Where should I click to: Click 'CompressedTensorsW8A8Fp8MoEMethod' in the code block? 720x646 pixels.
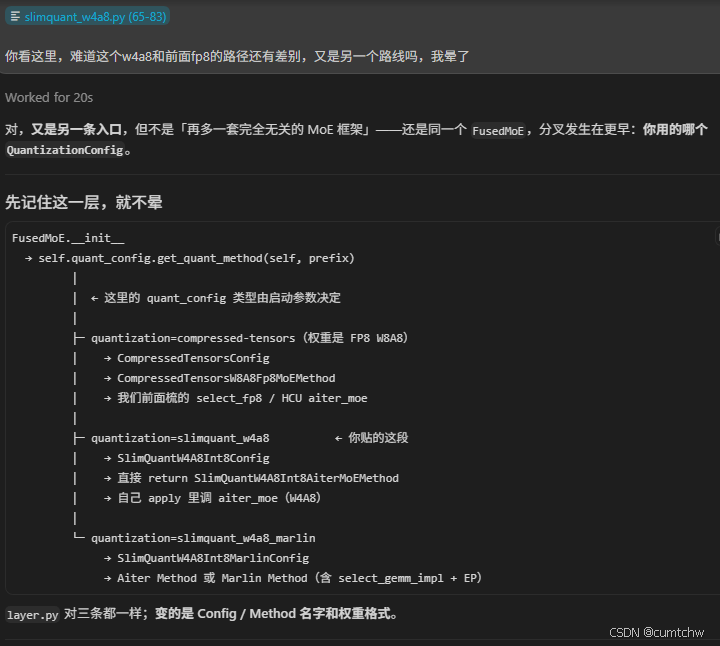(x=226, y=378)
